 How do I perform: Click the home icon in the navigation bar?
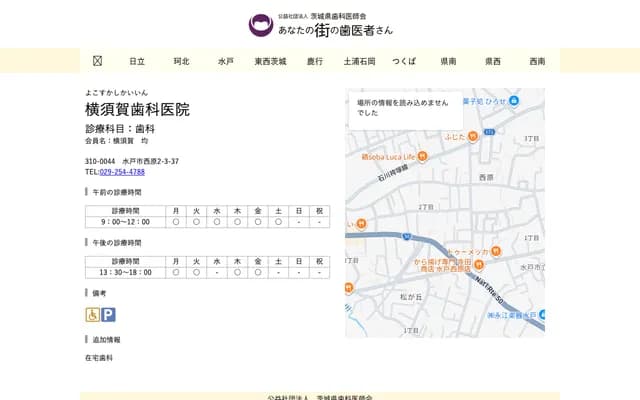(97, 61)
